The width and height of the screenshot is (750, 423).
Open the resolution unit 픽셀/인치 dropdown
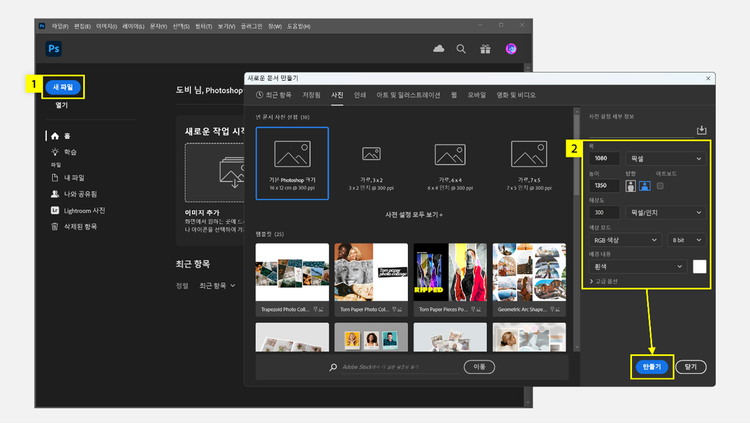[665, 212]
